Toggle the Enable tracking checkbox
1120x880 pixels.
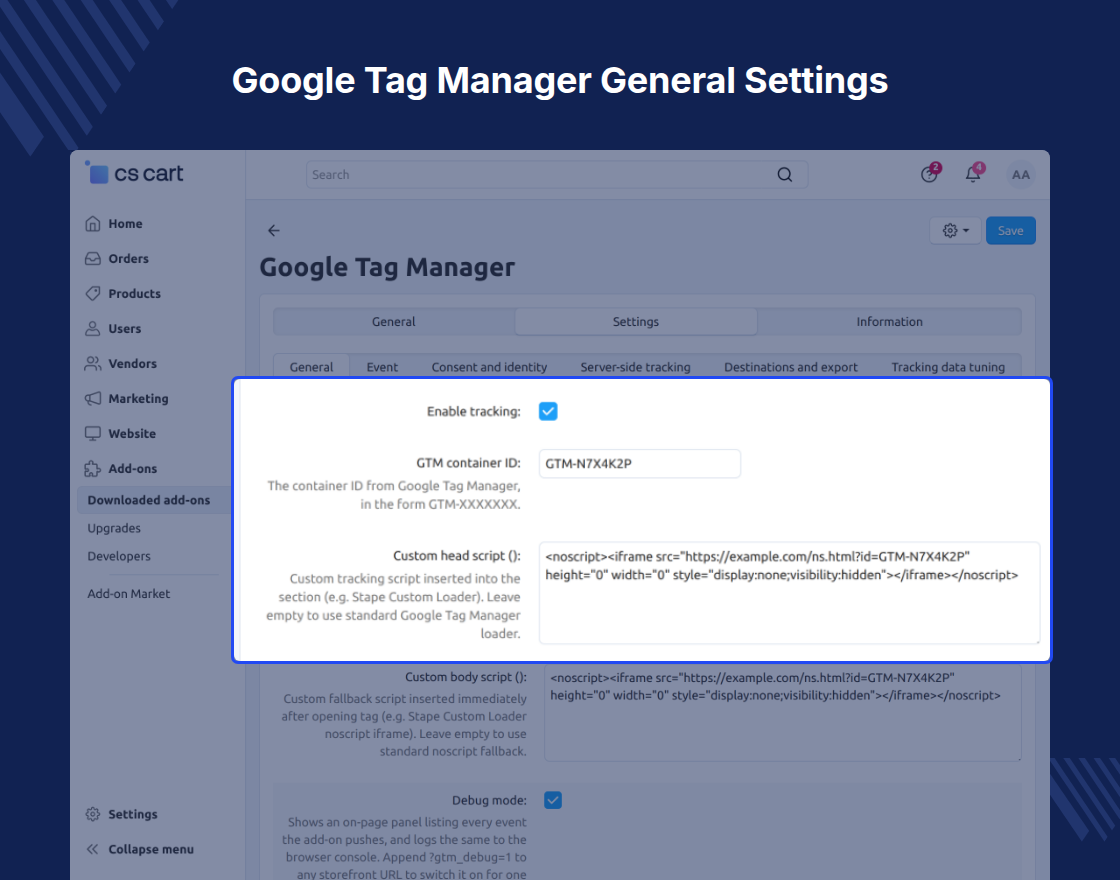pos(548,411)
